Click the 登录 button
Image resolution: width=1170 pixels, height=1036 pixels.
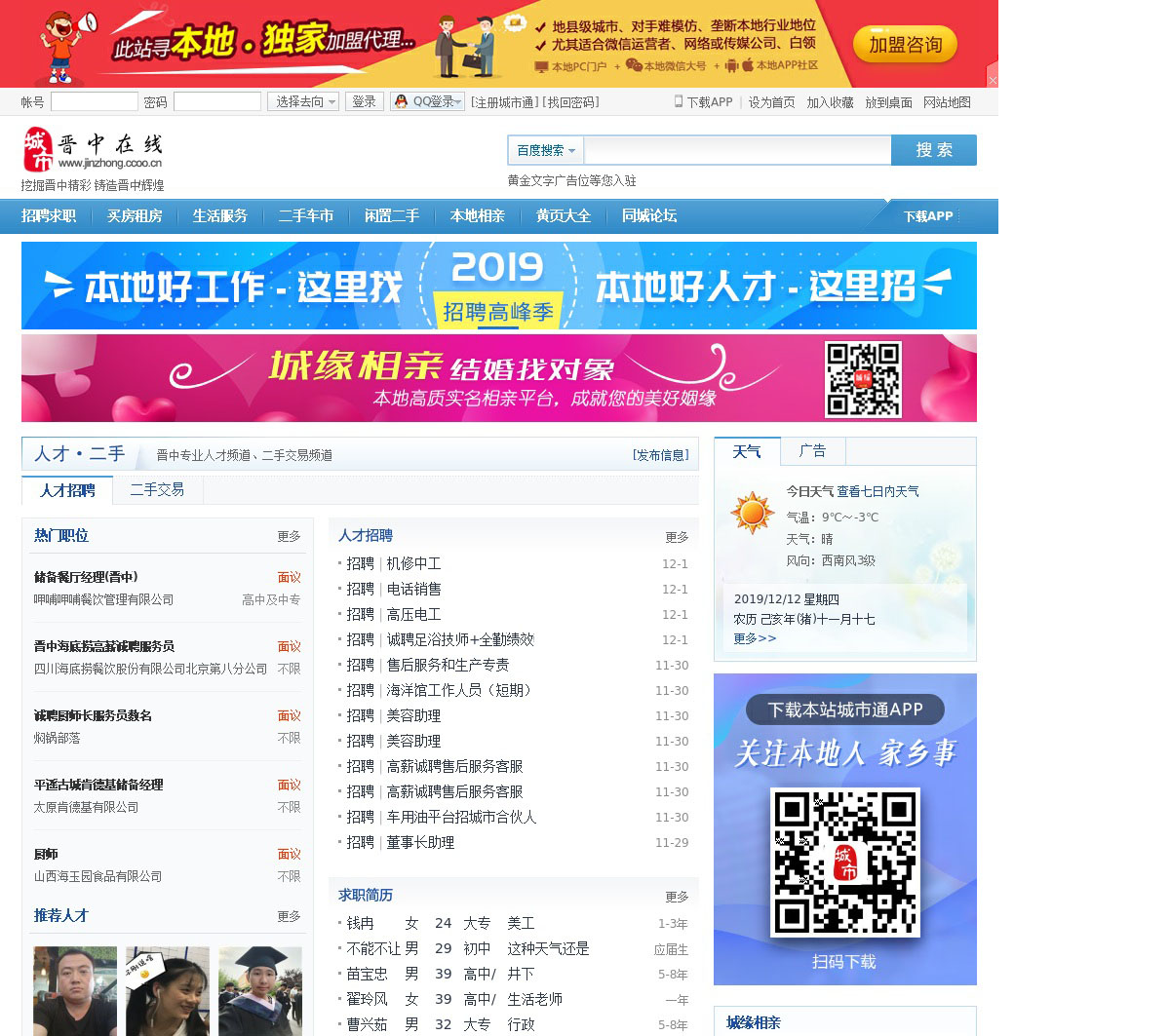coord(364,101)
